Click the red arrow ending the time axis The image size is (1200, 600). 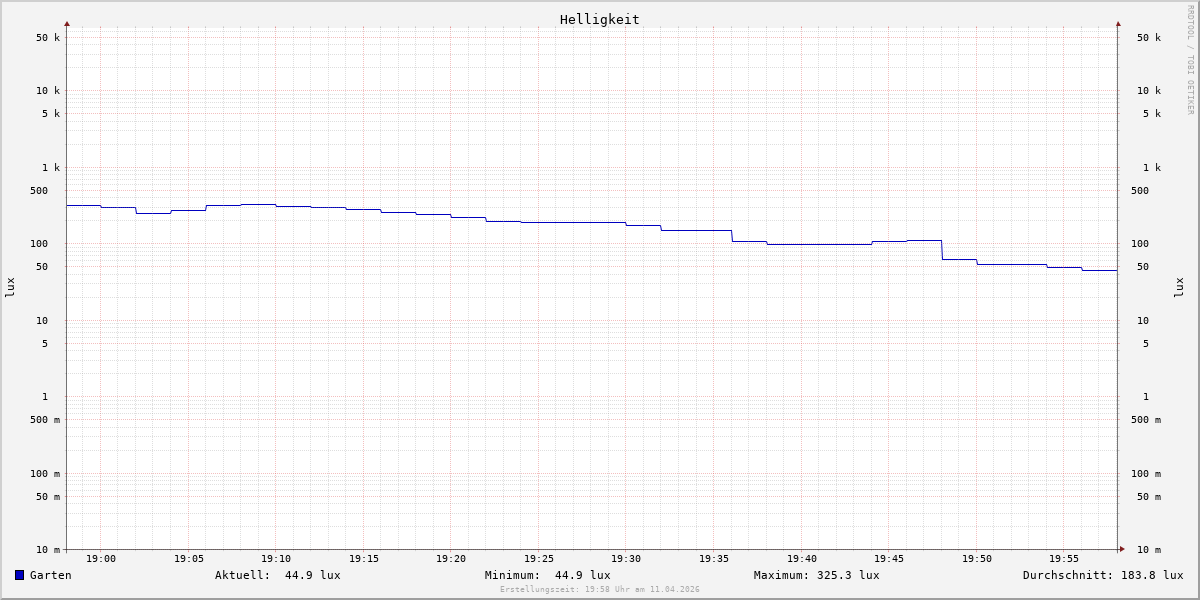coord(1122,549)
